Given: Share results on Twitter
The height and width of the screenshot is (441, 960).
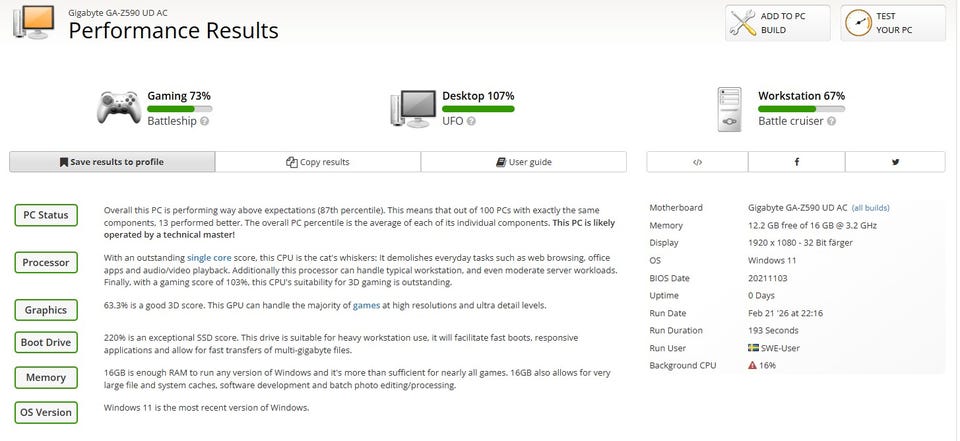Looking at the screenshot, I should tap(895, 162).
